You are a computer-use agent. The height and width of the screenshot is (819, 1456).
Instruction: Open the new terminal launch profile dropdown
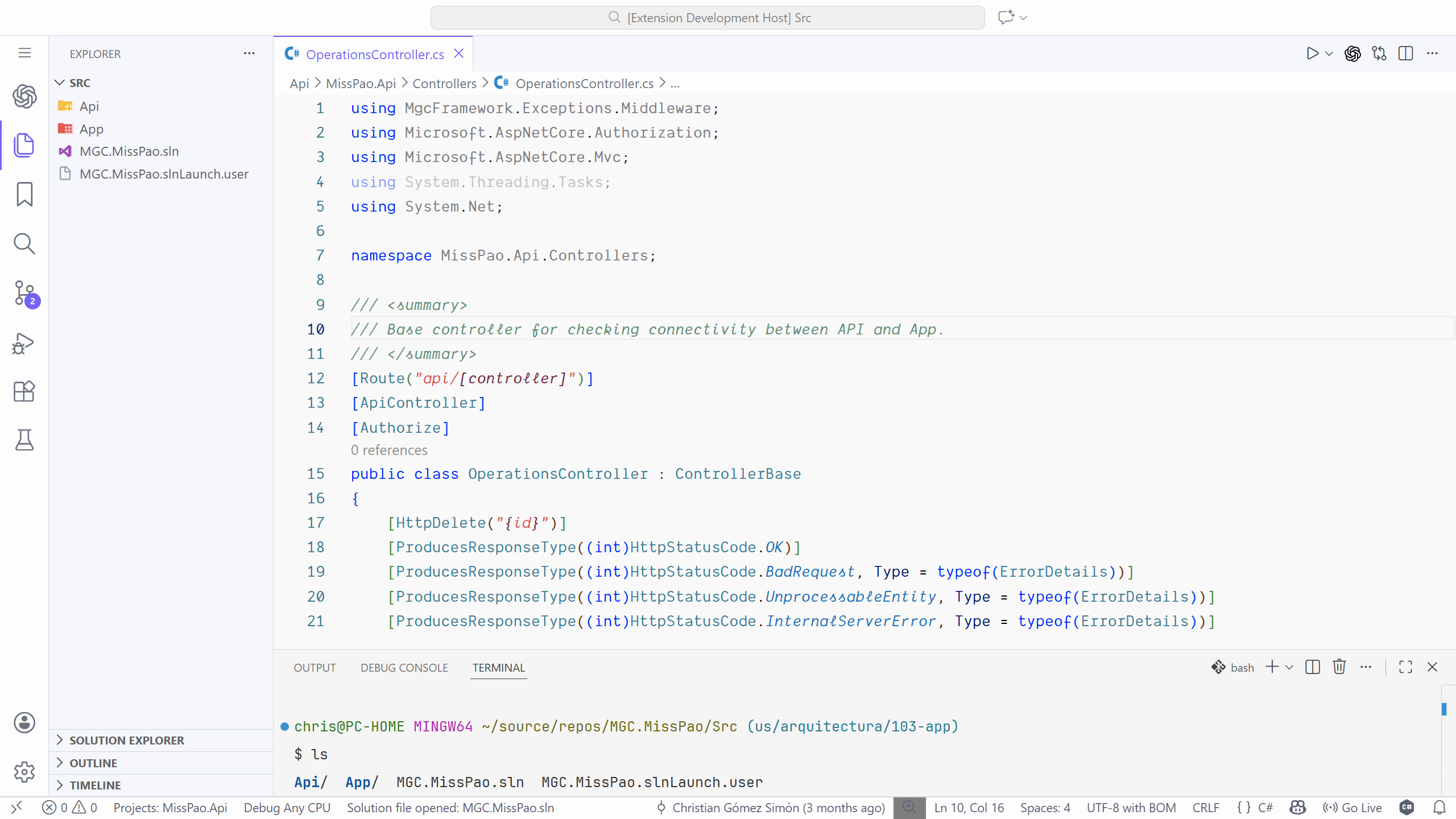coord(1289,667)
